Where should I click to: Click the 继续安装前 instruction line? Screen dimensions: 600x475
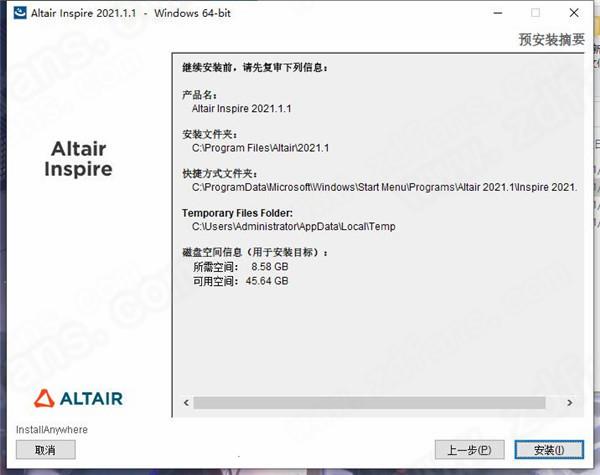(x=255, y=68)
